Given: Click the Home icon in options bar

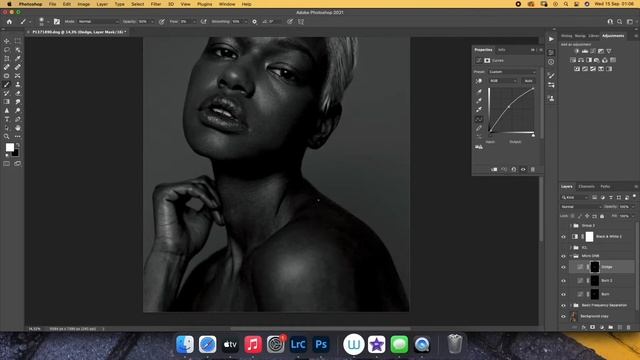Looking at the screenshot, I should (x=9, y=22).
